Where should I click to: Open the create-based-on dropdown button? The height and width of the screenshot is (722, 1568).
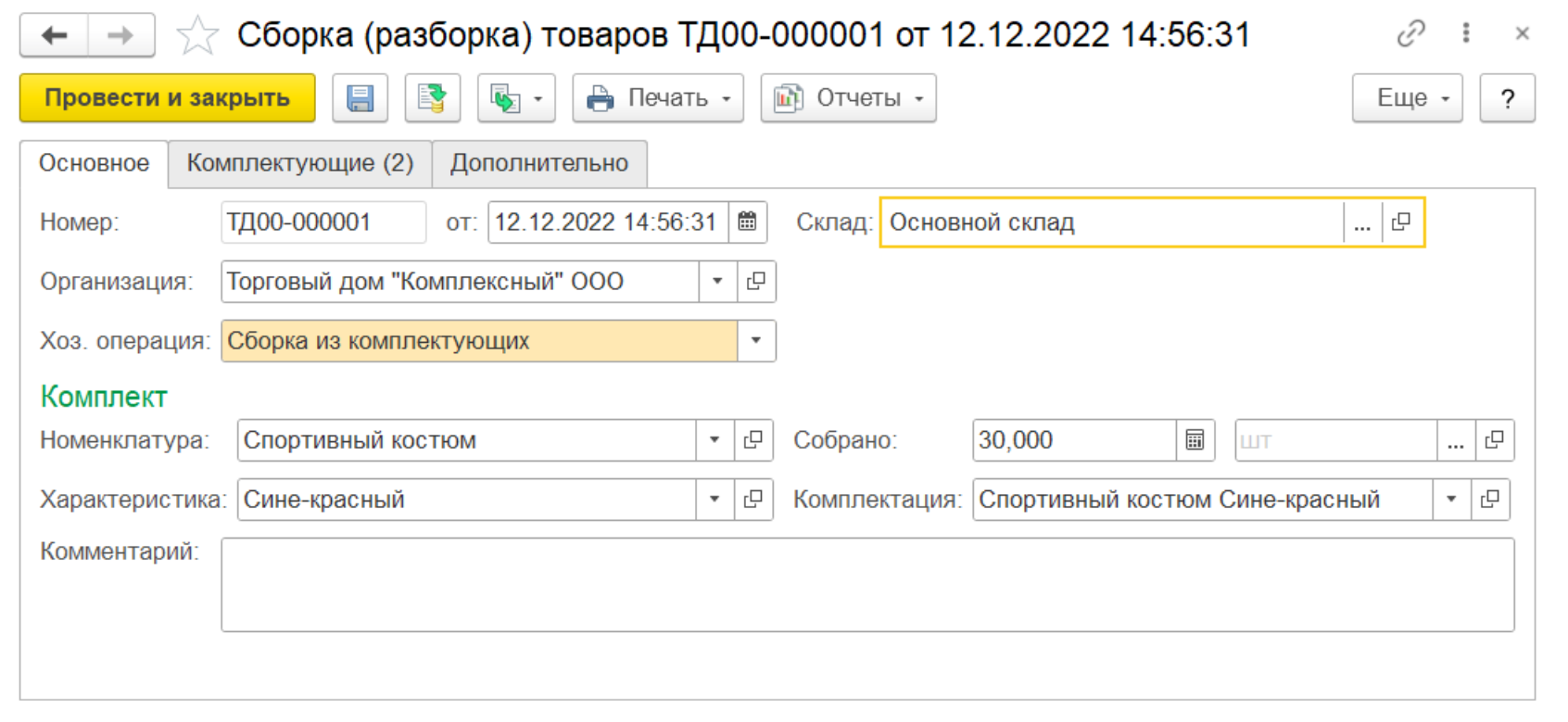click(x=516, y=98)
